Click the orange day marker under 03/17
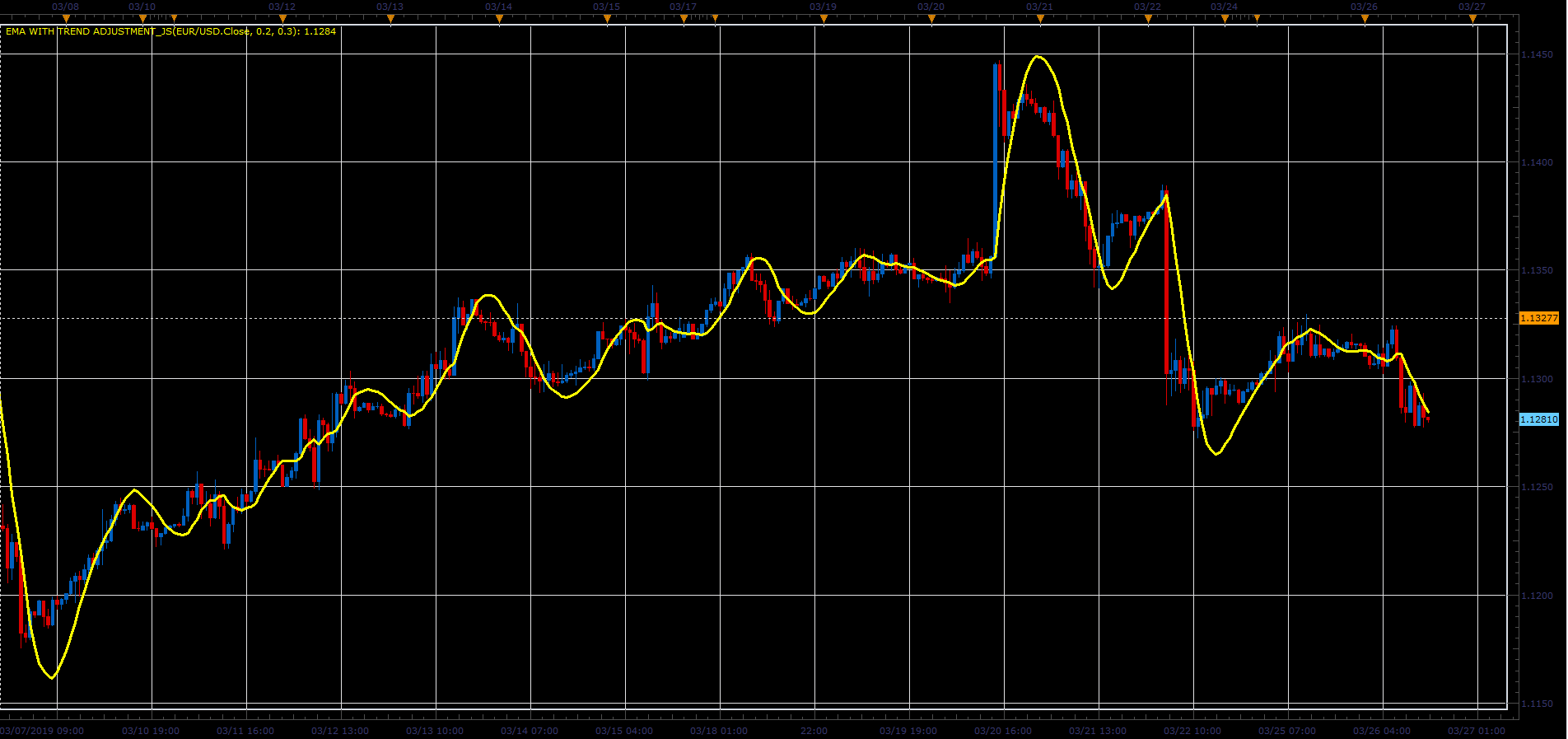The image size is (1568, 739). pos(684,18)
